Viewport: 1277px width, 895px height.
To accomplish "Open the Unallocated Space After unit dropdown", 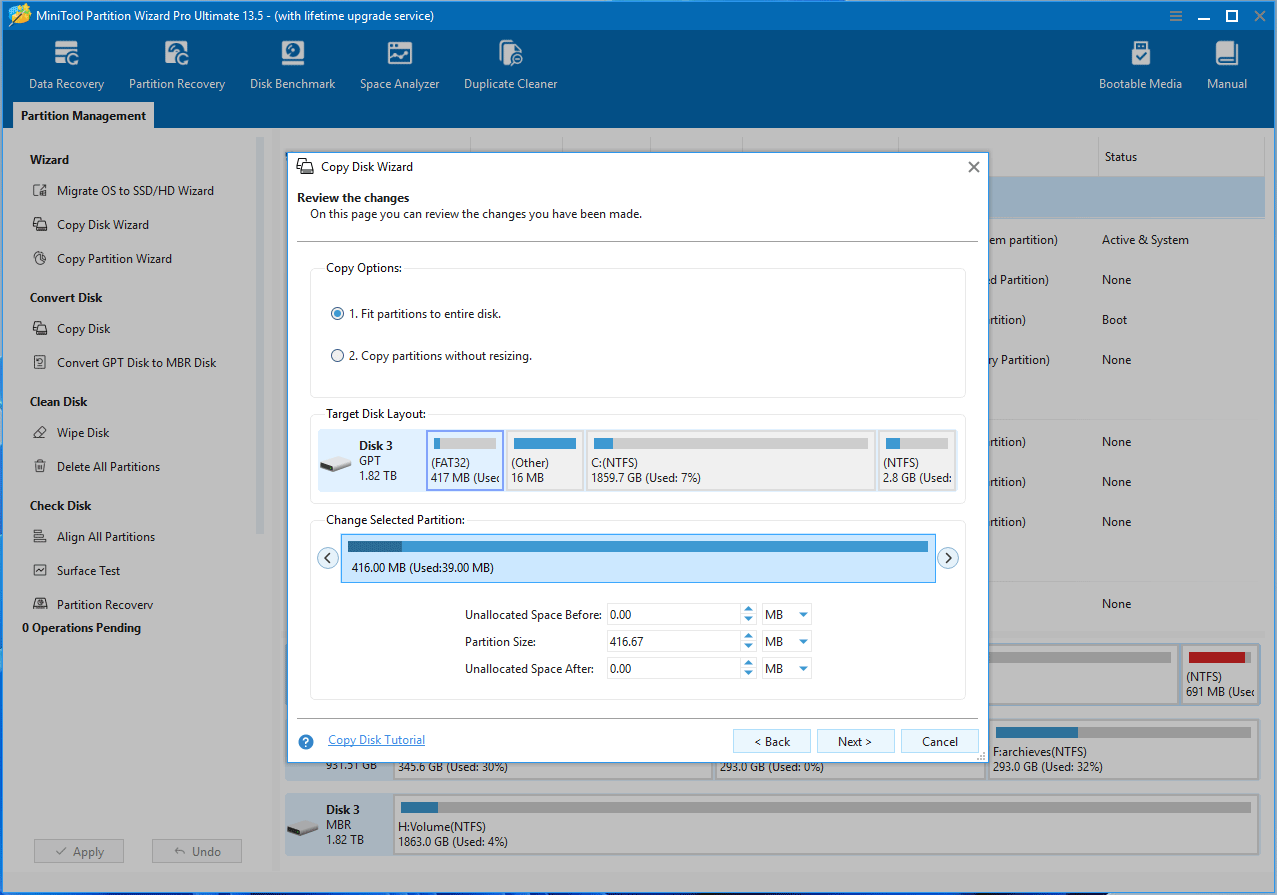I will tap(786, 668).
